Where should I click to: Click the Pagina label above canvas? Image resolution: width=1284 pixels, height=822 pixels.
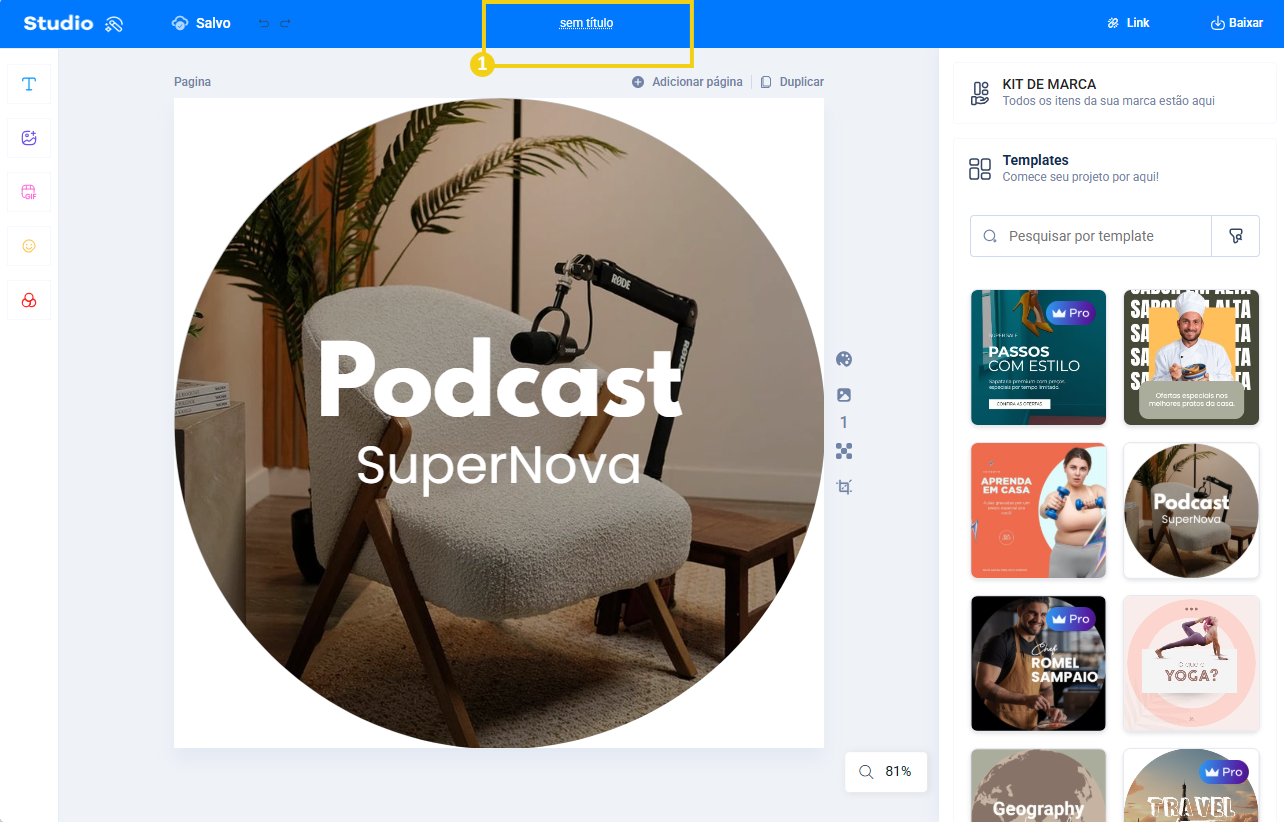[x=192, y=82]
